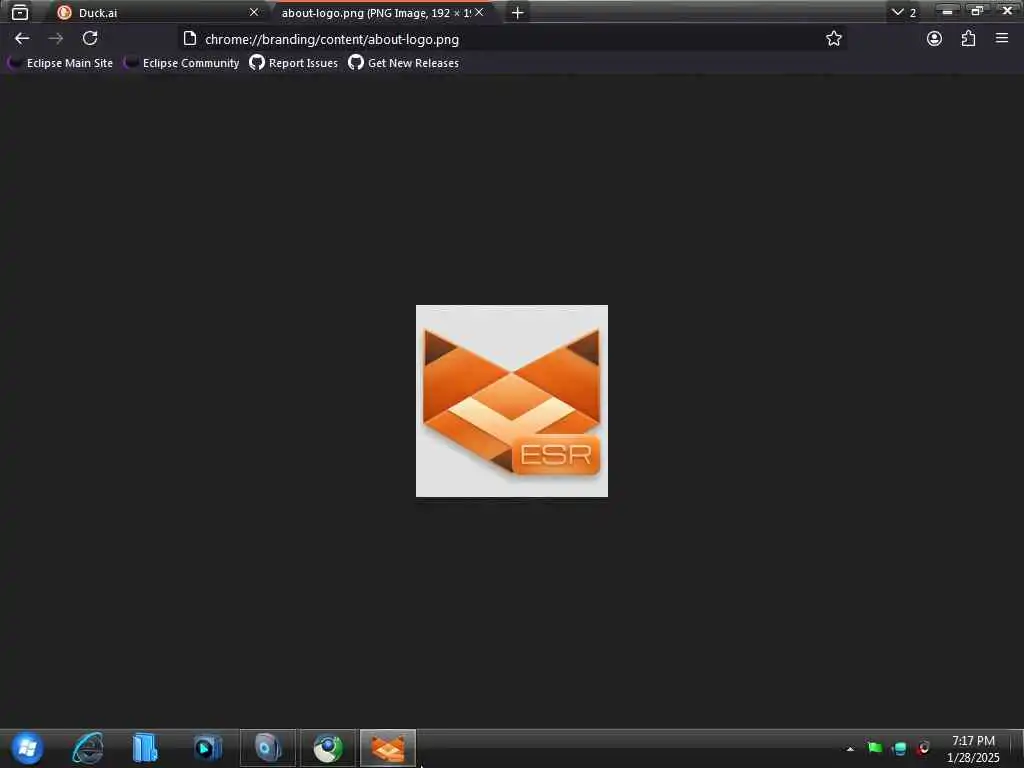Open the Eclipse Community bookmark

(182, 63)
